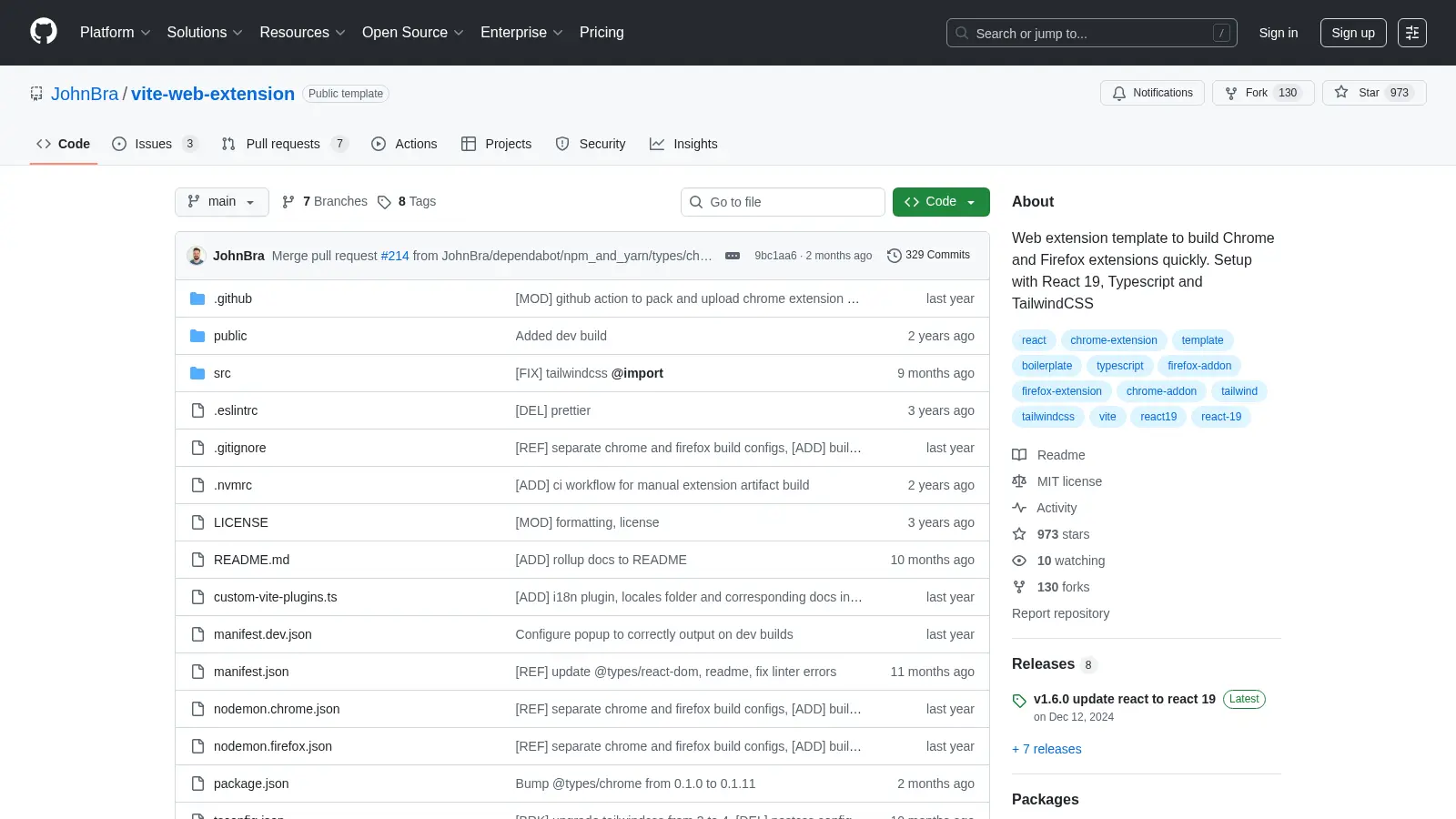Screen dimensions: 1456x819
Task: Select the firefox-addon topic tag
Action: pos(1199,366)
